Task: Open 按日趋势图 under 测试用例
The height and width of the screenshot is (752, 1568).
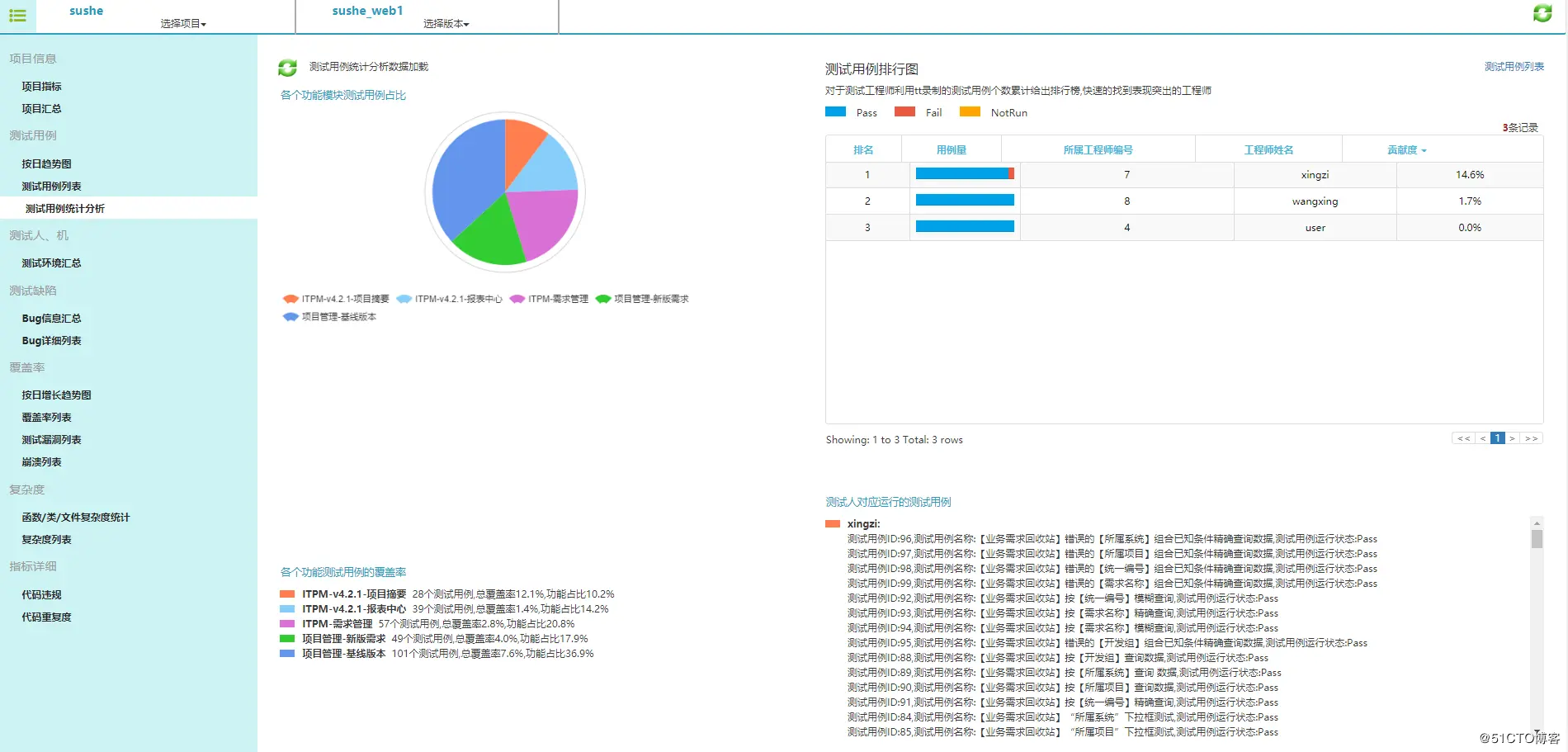Action: 46,164
